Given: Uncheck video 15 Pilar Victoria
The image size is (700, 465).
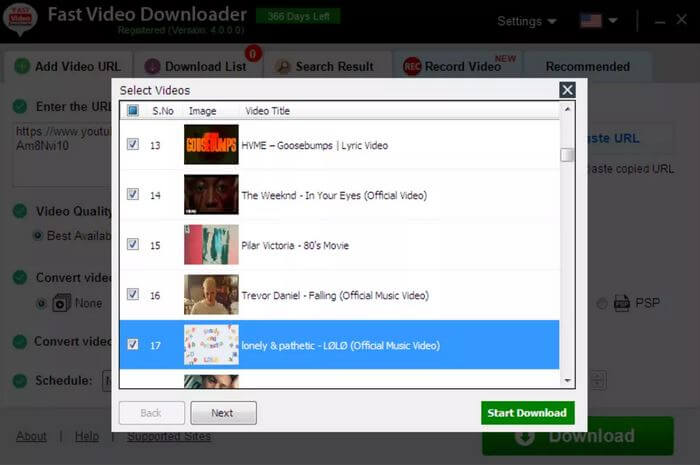Looking at the screenshot, I should click(x=133, y=244).
